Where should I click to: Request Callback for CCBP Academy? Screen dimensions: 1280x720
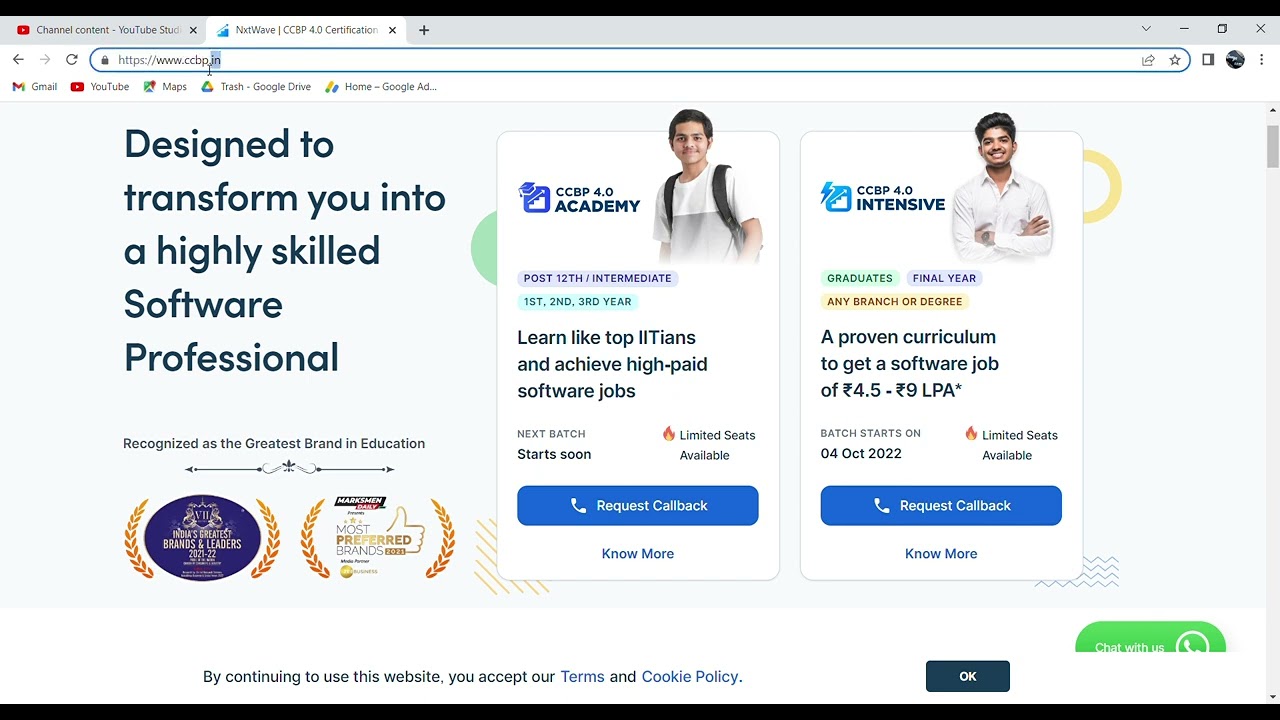point(638,506)
